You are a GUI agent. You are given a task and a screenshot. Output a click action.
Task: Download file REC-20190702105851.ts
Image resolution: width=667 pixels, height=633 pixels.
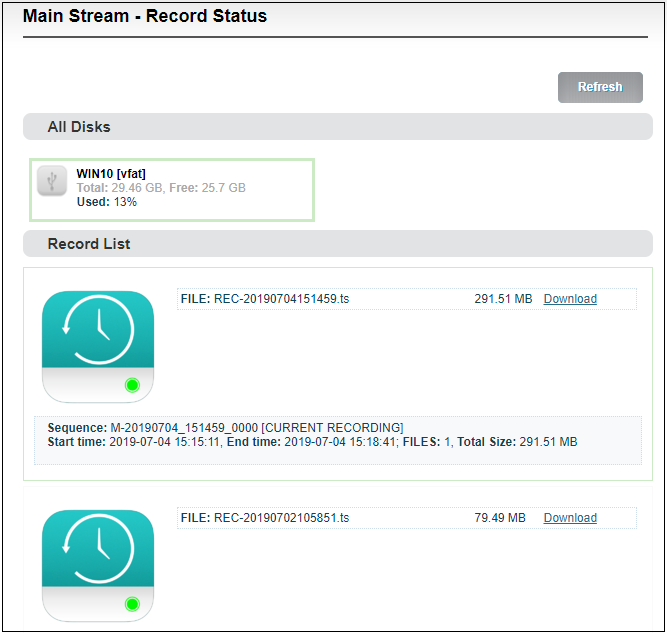tap(570, 518)
